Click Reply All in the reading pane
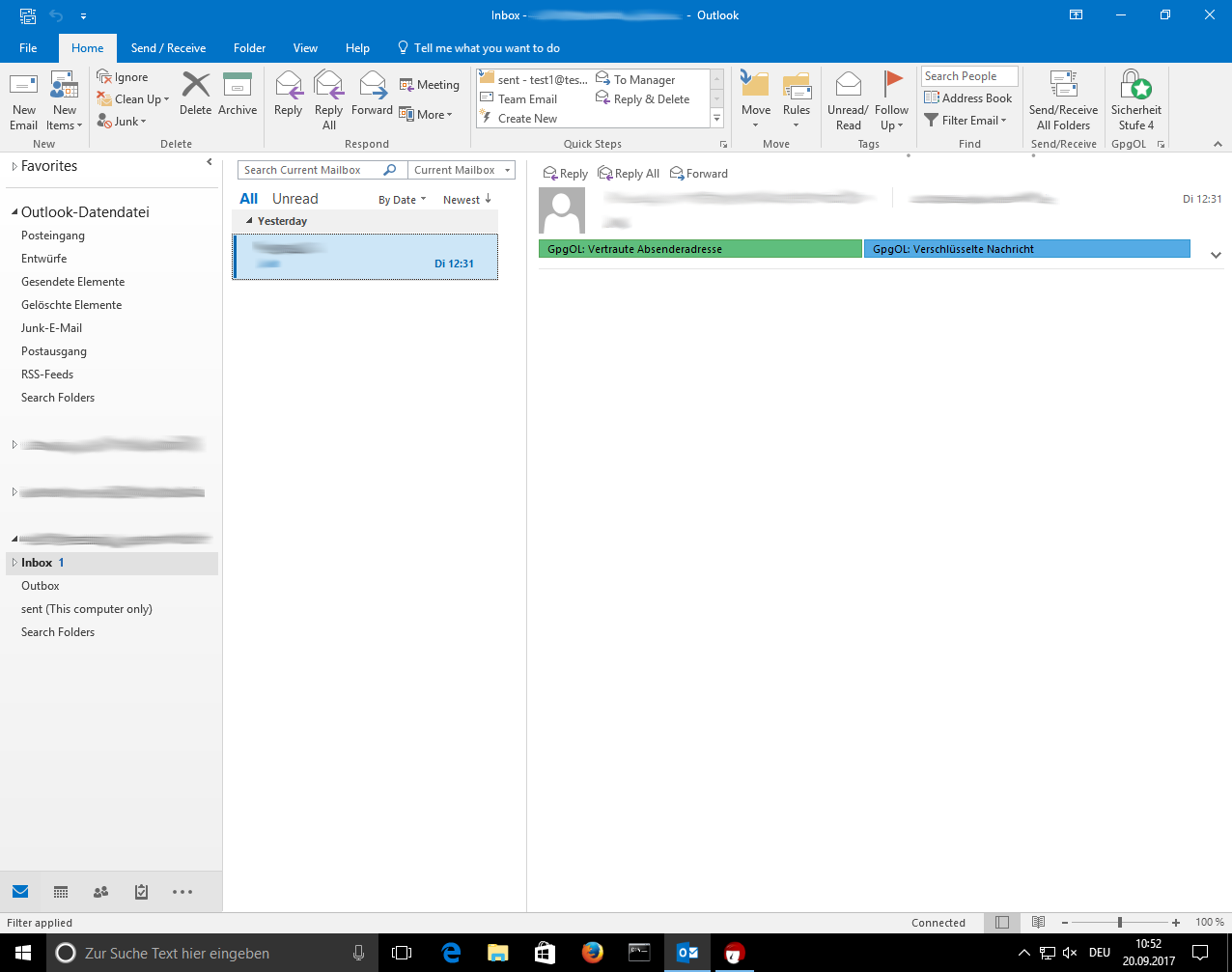The image size is (1232, 972). pos(629,174)
